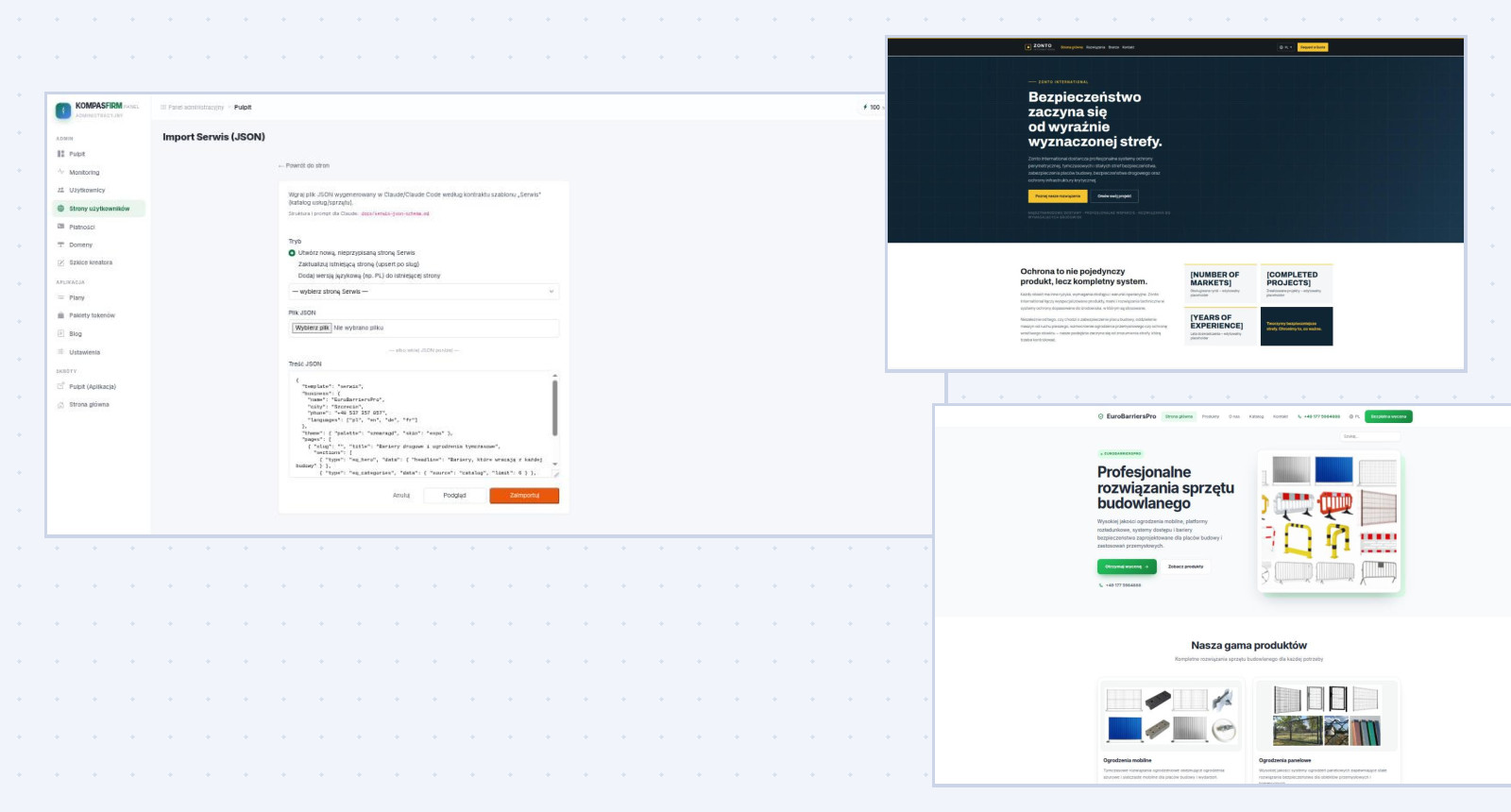Click 'Otrzymaj wycenę' green hero button
1511x812 pixels.
pyautogui.click(x=1127, y=567)
